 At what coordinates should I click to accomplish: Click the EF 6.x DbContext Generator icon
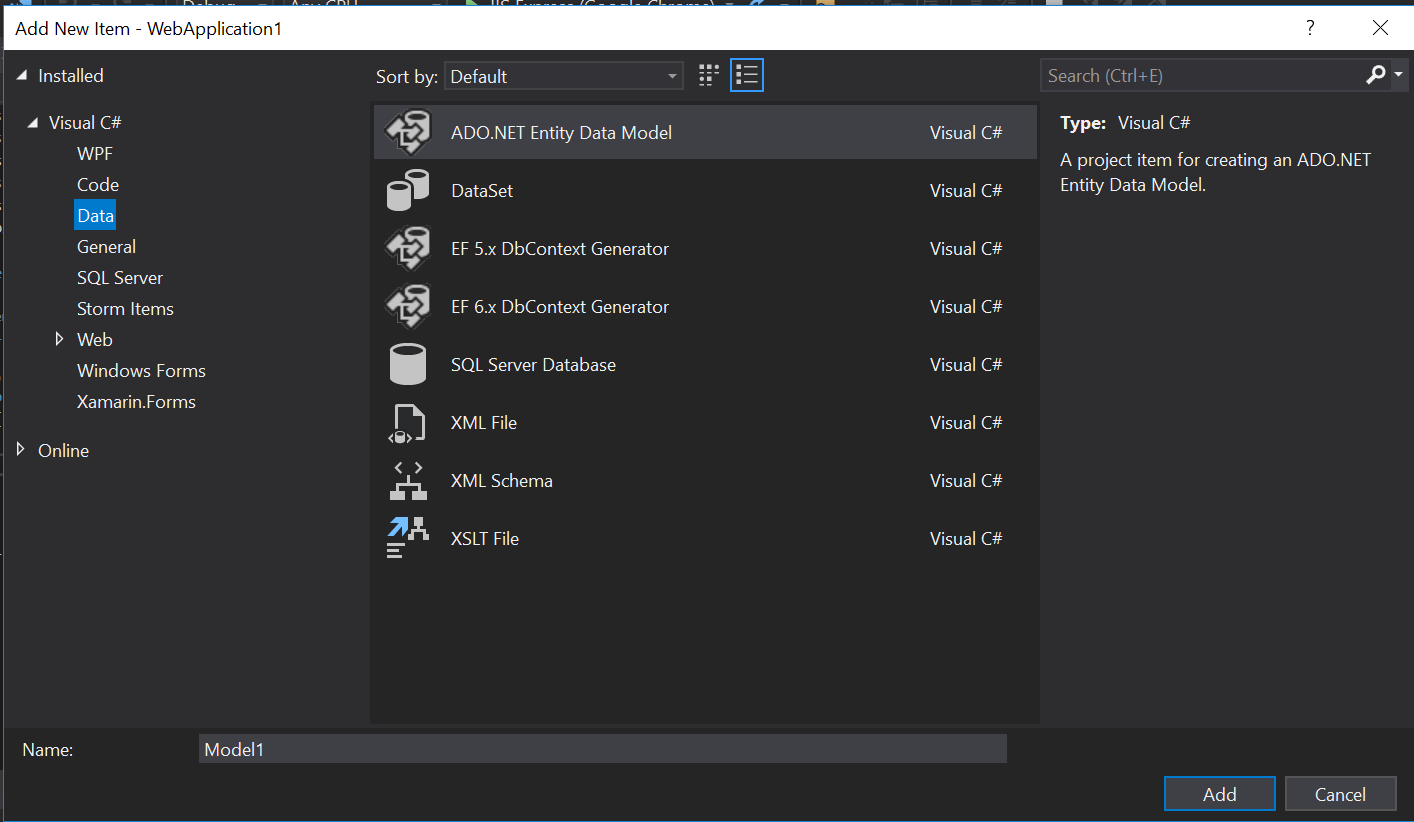[x=407, y=306]
